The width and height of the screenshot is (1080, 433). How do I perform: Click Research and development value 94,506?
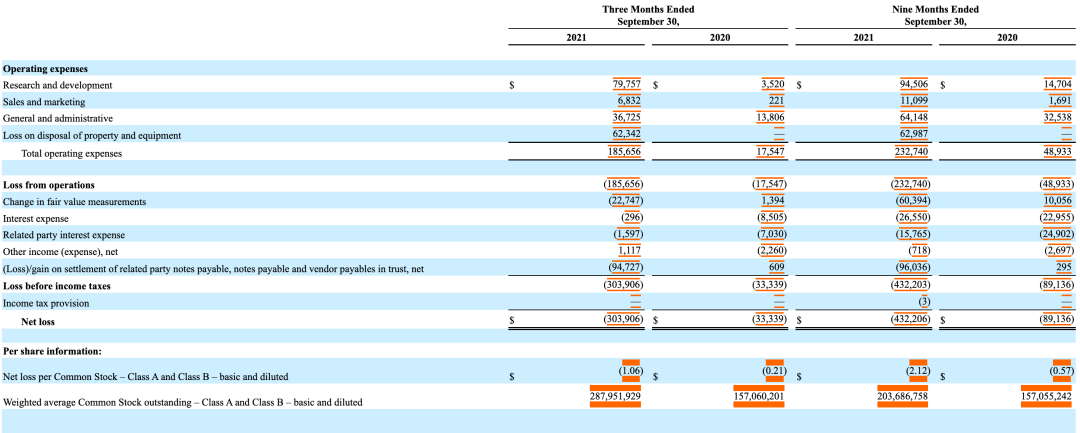[913, 85]
